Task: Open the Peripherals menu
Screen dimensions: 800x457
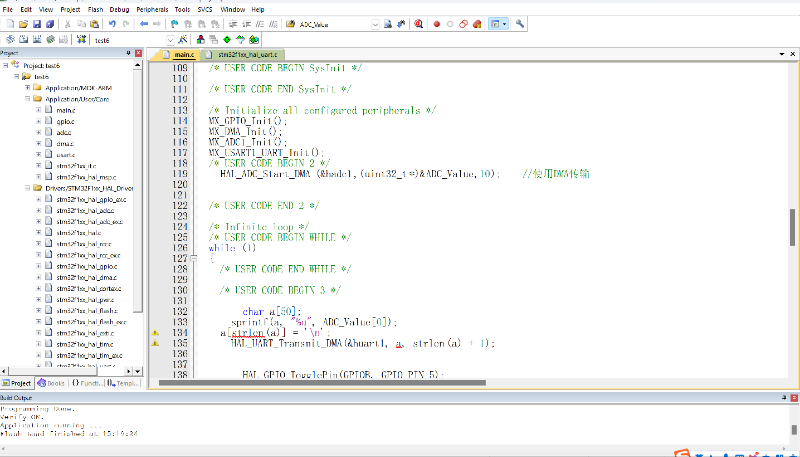Action: 153,8
